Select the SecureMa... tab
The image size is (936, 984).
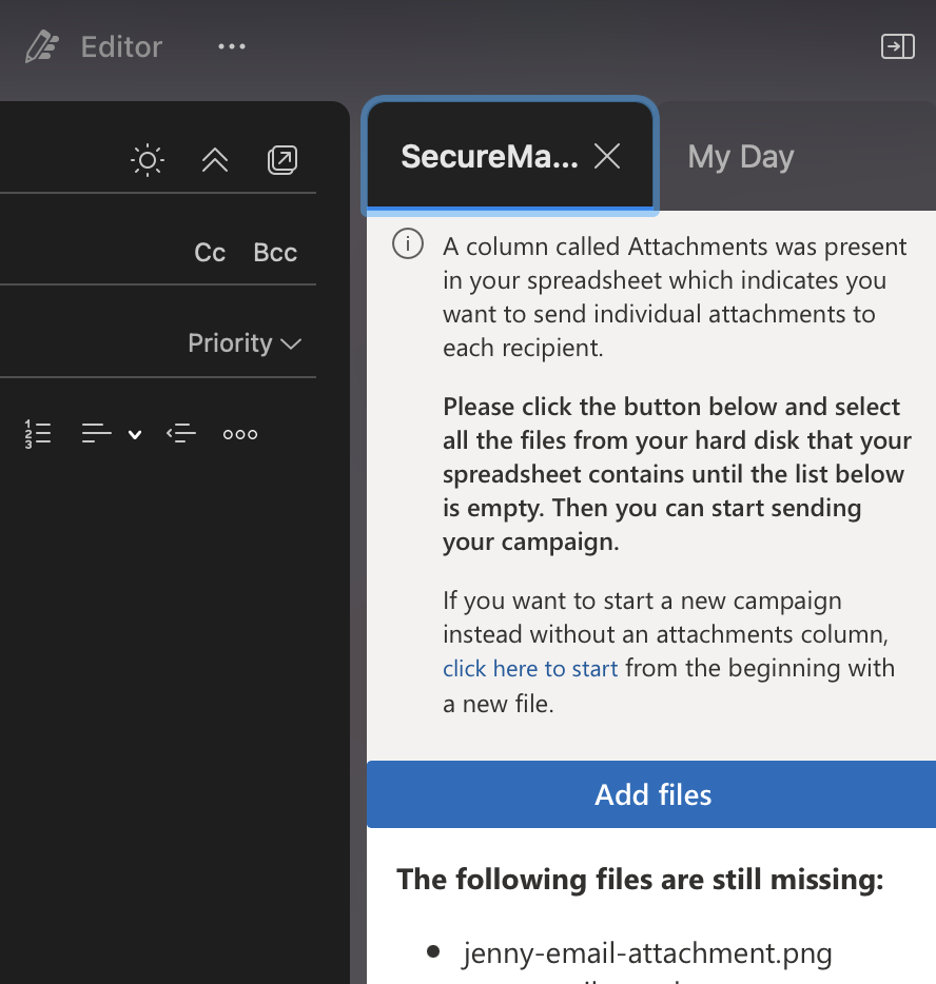pos(490,156)
